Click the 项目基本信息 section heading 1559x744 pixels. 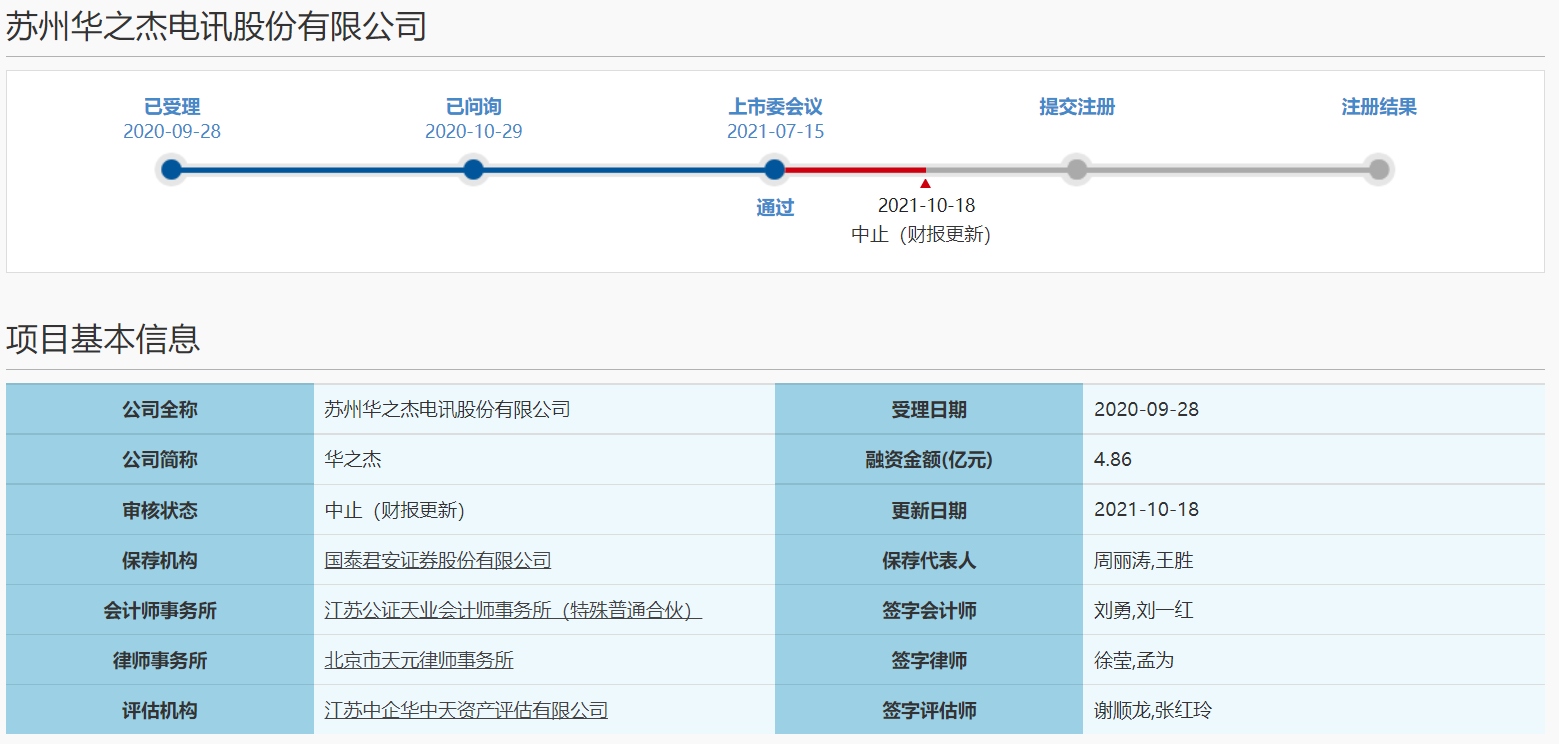(103, 339)
